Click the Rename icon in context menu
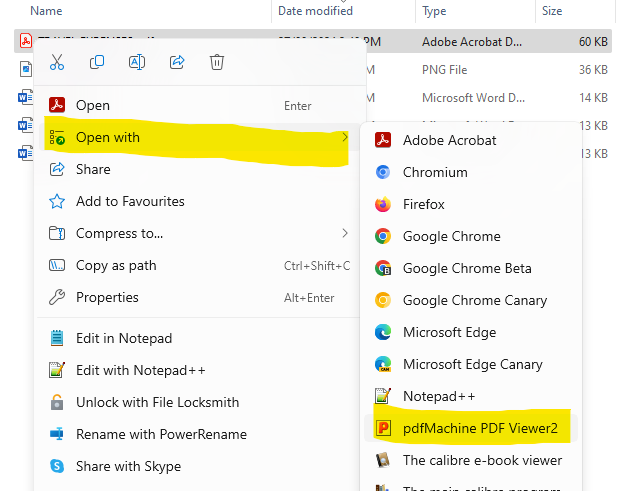Viewport: 630px width, 491px height. [x=137, y=62]
